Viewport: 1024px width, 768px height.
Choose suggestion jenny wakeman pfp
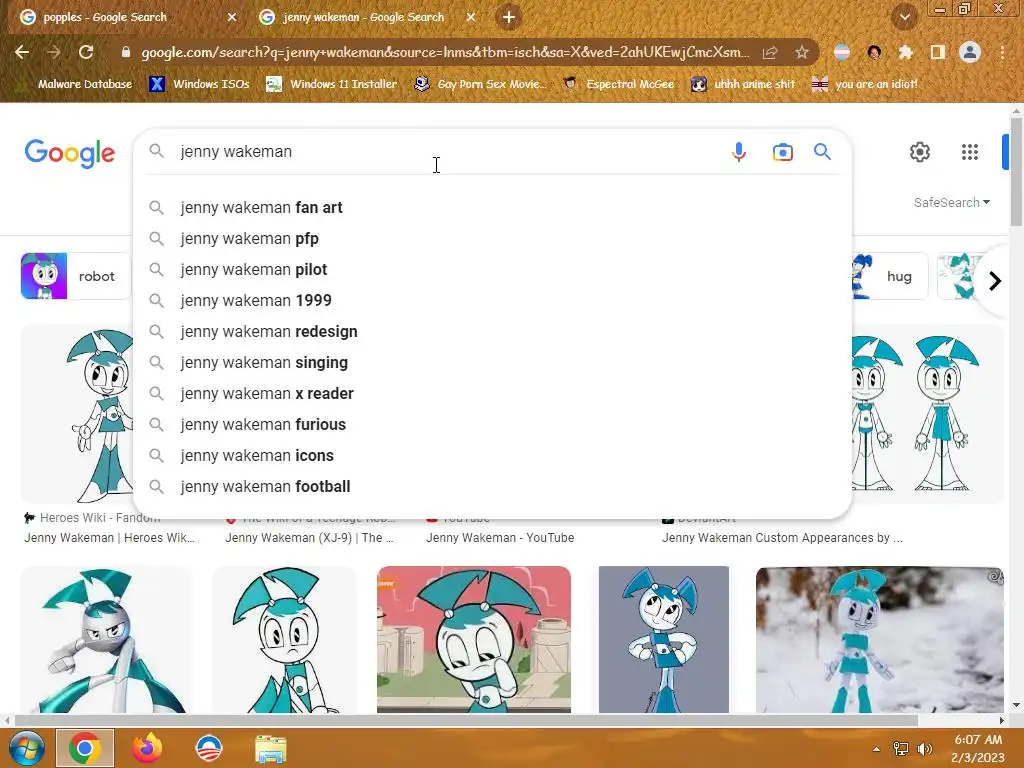click(492, 238)
